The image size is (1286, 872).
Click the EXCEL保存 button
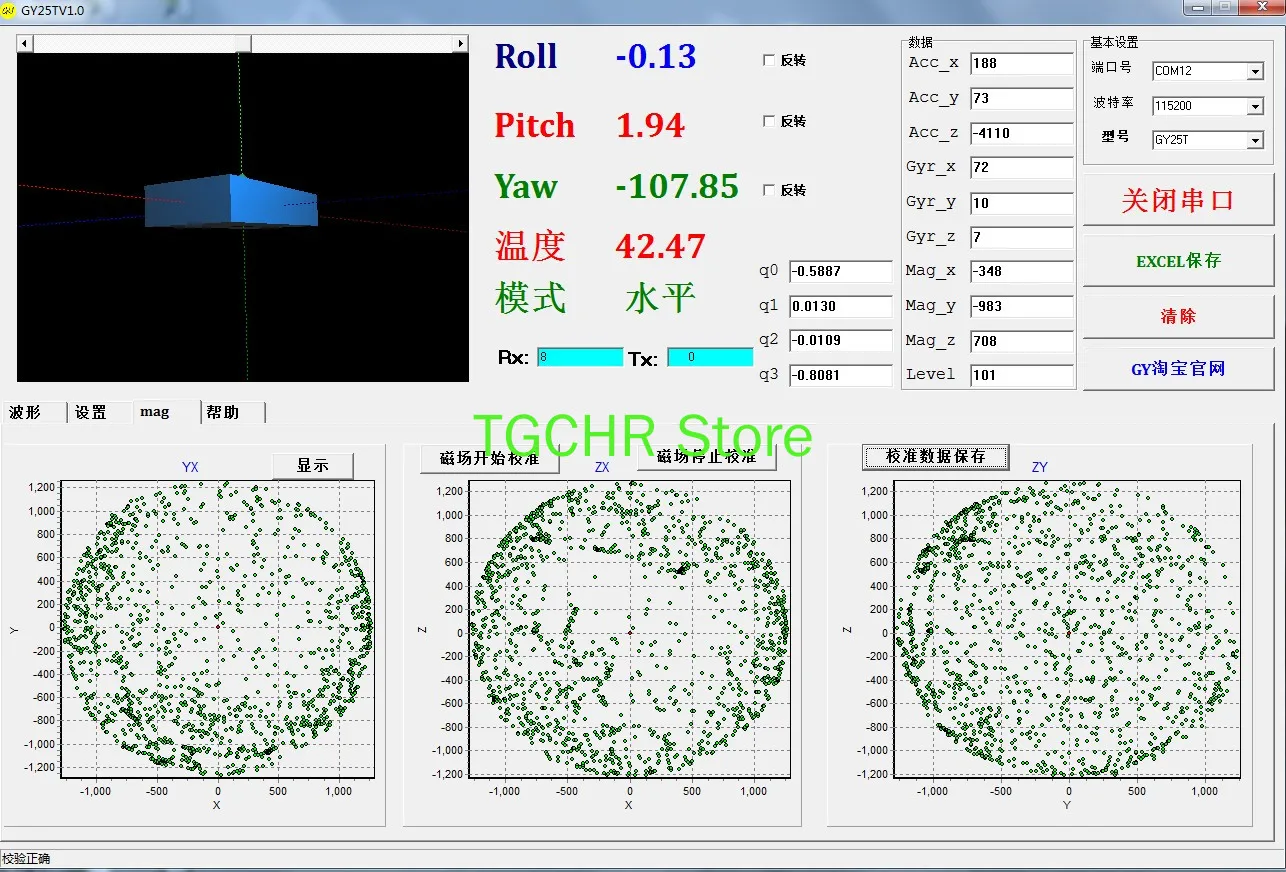1178,261
